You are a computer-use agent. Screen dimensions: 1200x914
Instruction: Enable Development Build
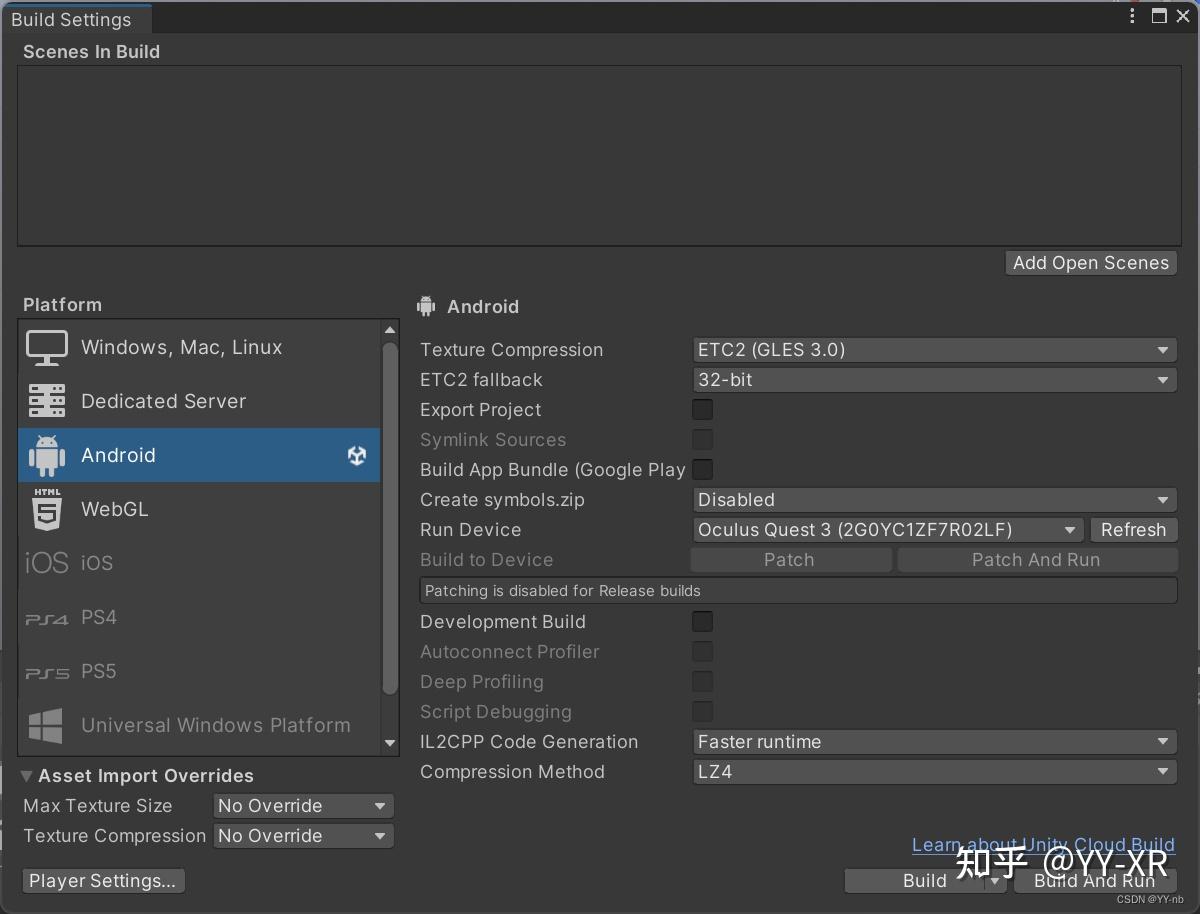702,621
